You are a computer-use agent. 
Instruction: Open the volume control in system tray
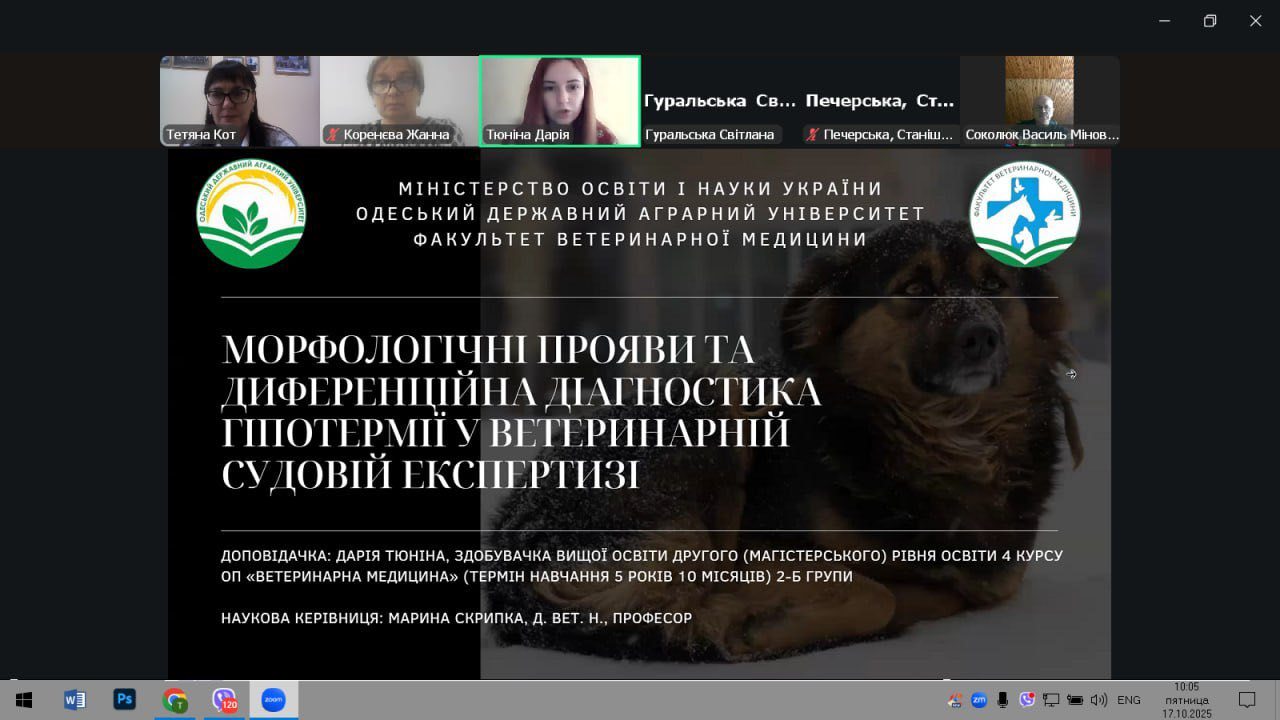(x=1099, y=700)
